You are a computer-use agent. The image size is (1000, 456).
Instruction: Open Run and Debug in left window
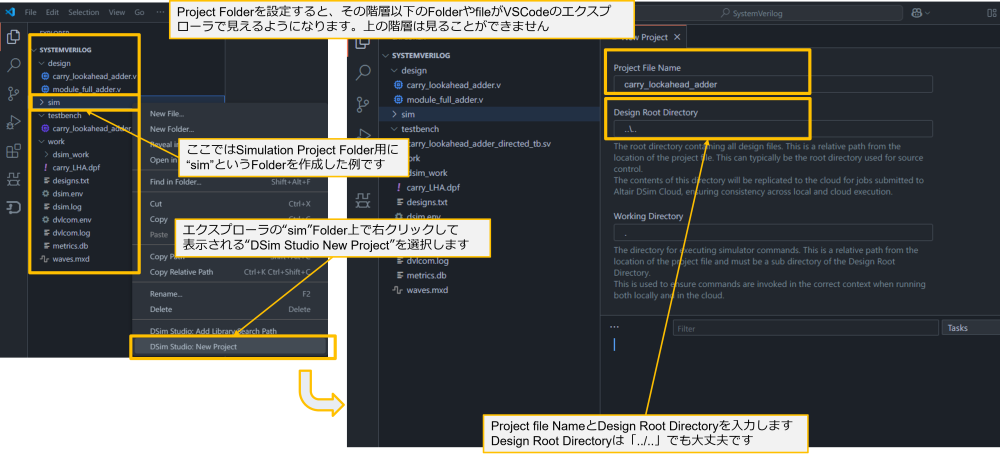coord(13,122)
